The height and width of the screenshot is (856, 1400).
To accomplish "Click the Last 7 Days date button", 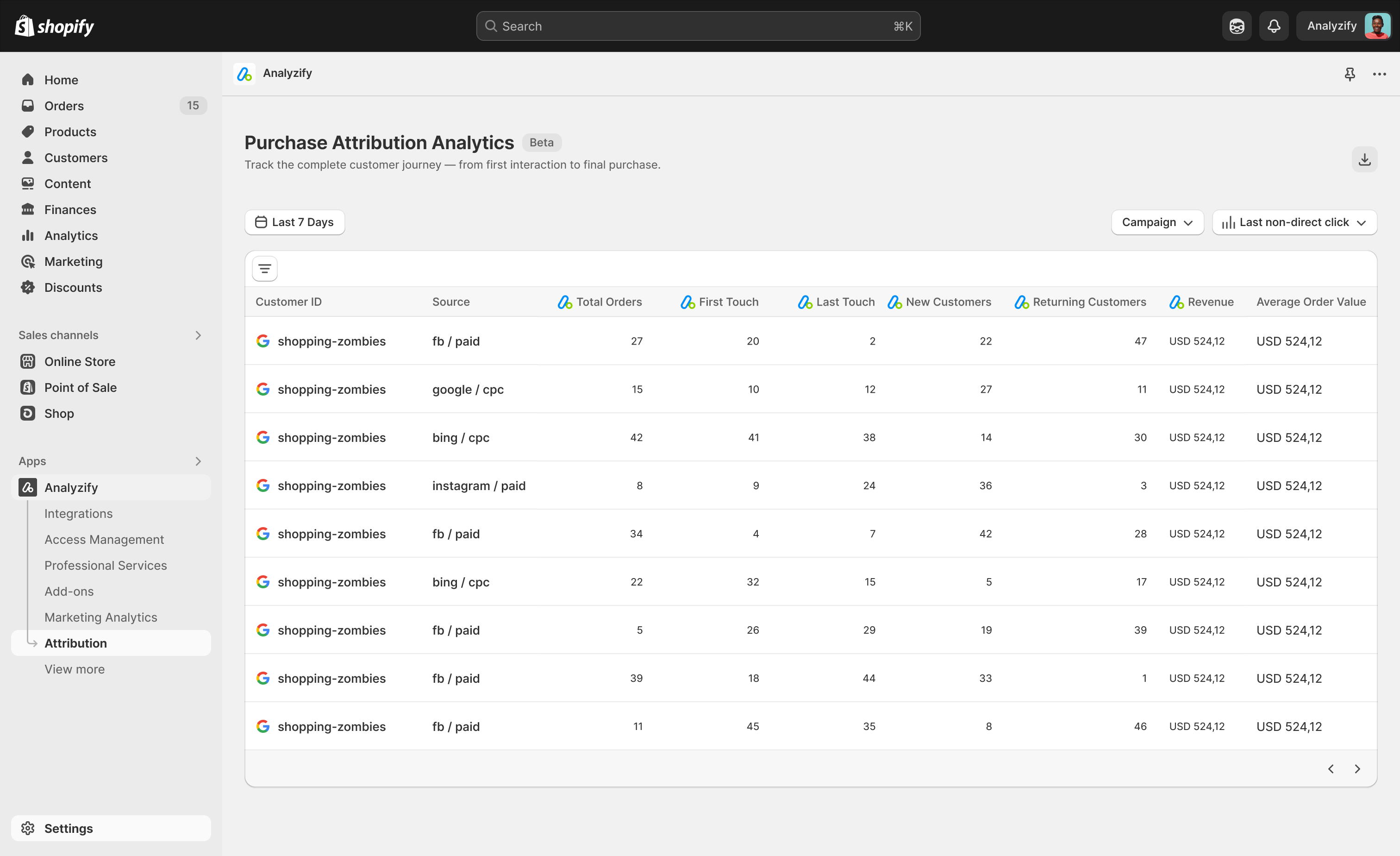I will (294, 222).
